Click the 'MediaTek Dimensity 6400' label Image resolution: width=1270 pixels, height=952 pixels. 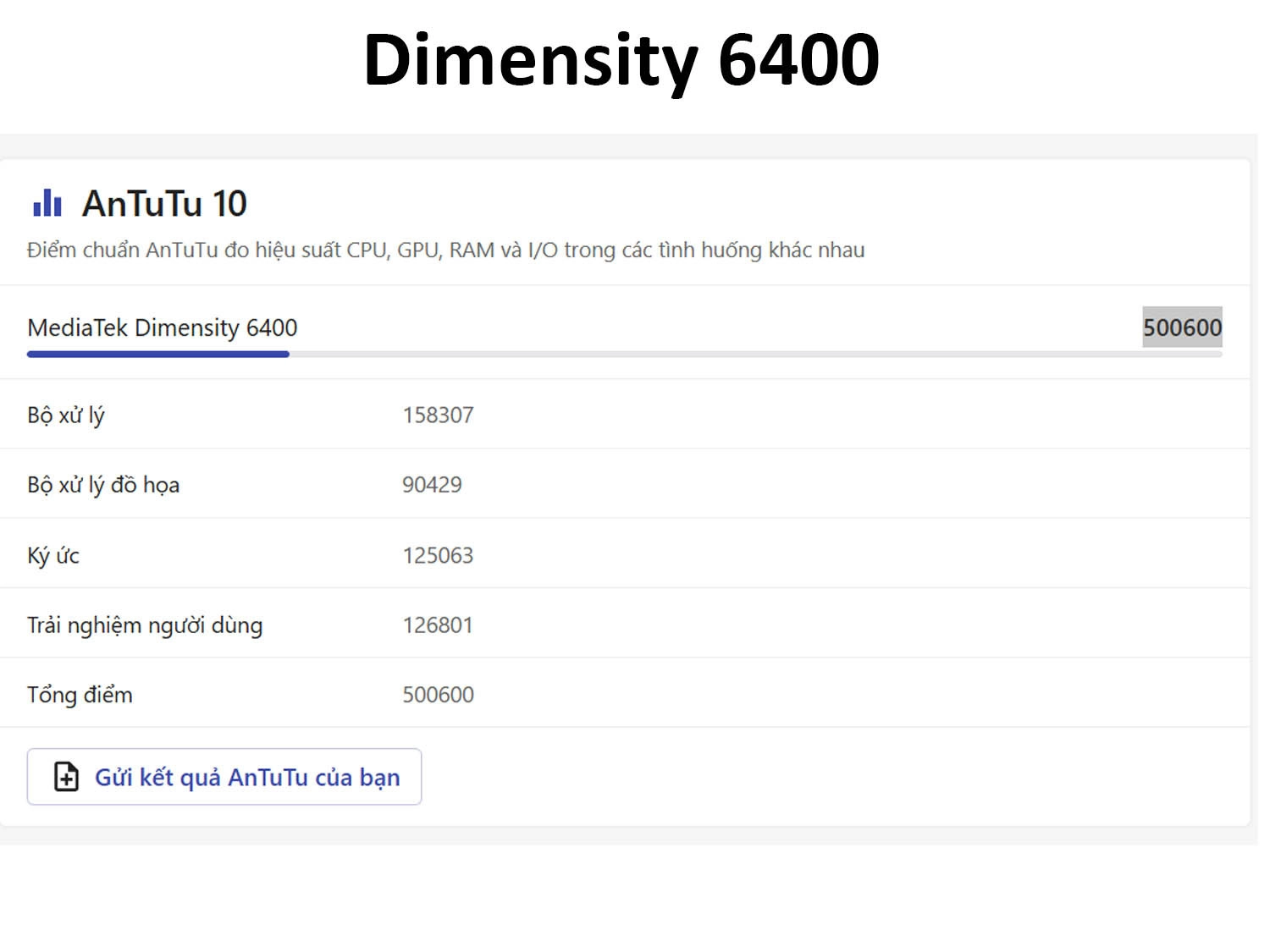click(163, 327)
